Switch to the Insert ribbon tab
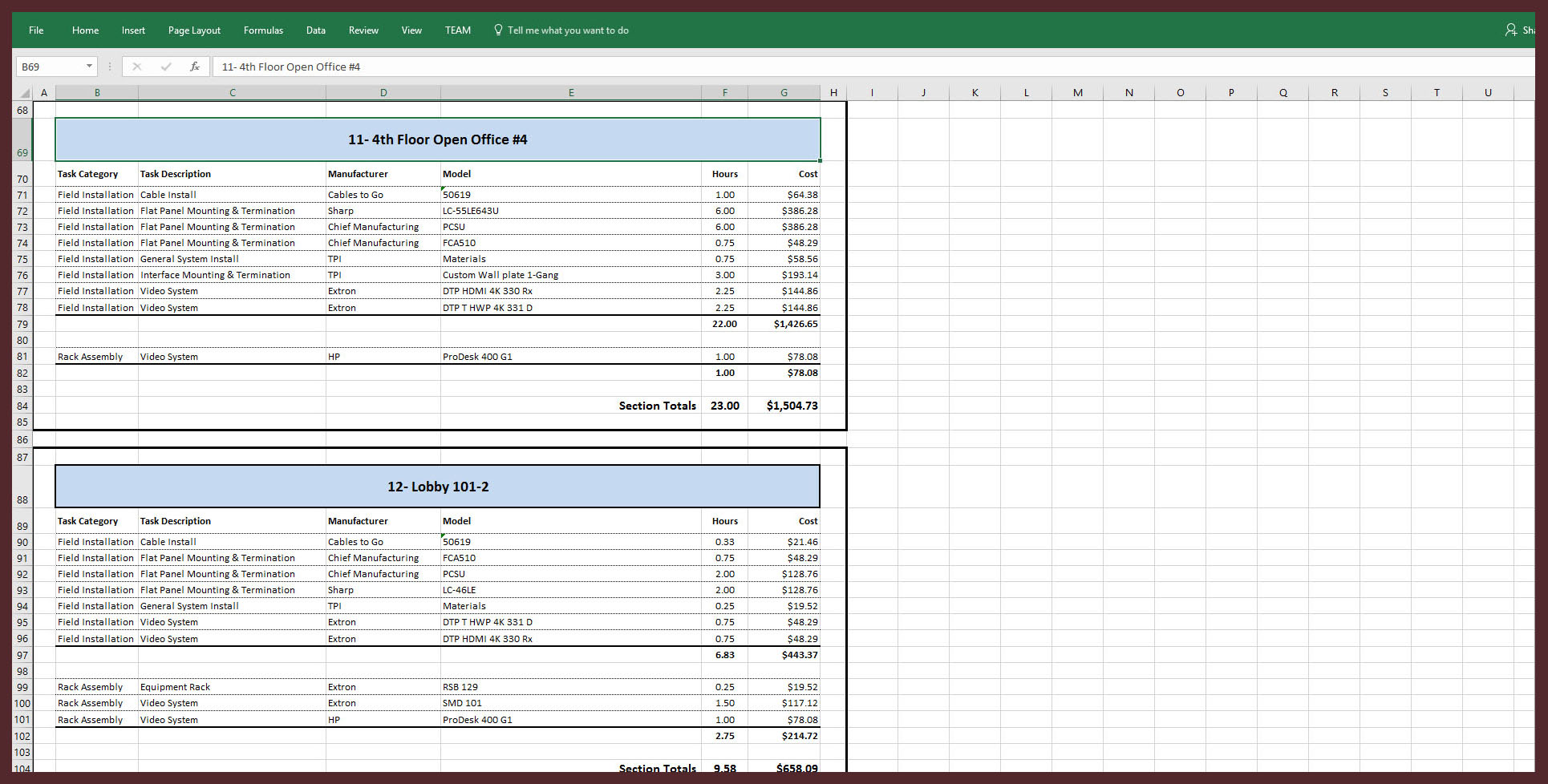The height and width of the screenshot is (784, 1548). point(133,30)
